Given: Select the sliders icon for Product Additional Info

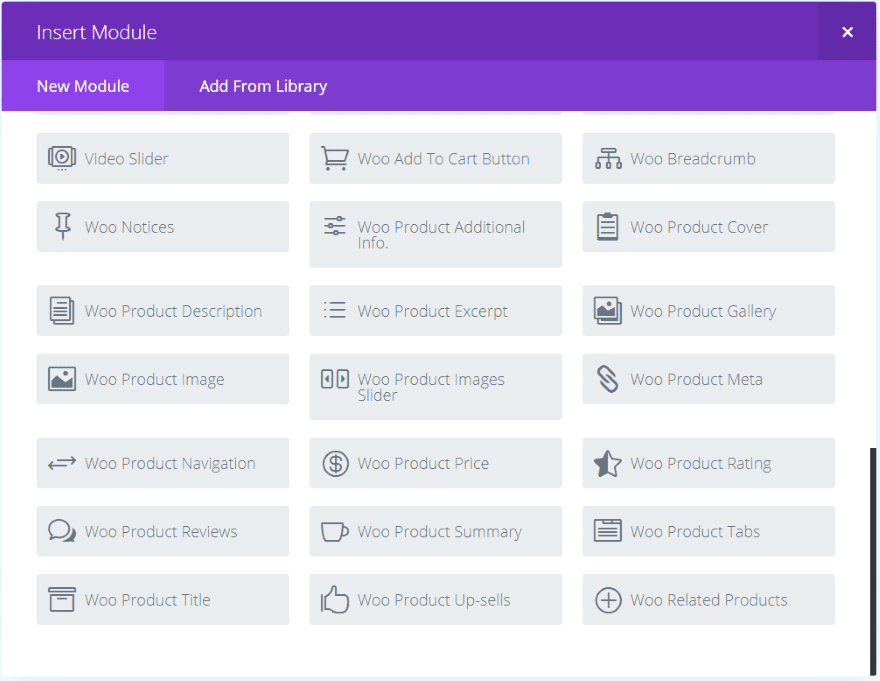Looking at the screenshot, I should click(x=334, y=227).
